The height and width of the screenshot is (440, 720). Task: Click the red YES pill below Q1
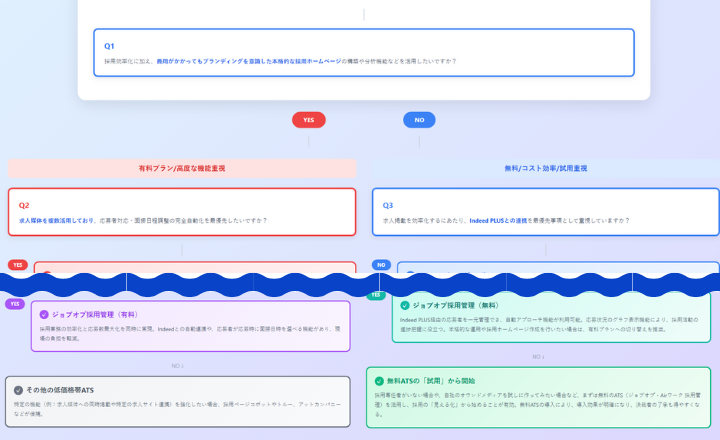tap(308, 120)
